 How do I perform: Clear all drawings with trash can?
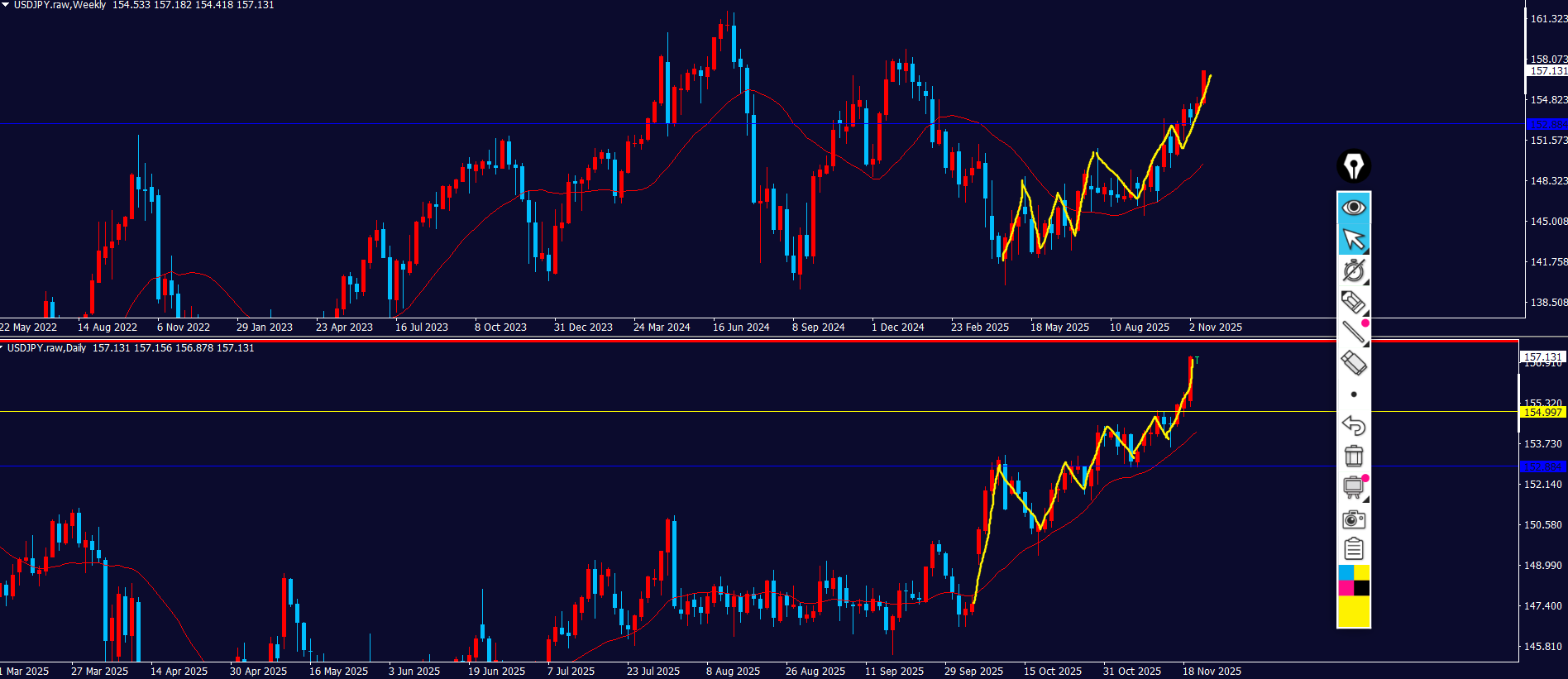click(x=1354, y=456)
